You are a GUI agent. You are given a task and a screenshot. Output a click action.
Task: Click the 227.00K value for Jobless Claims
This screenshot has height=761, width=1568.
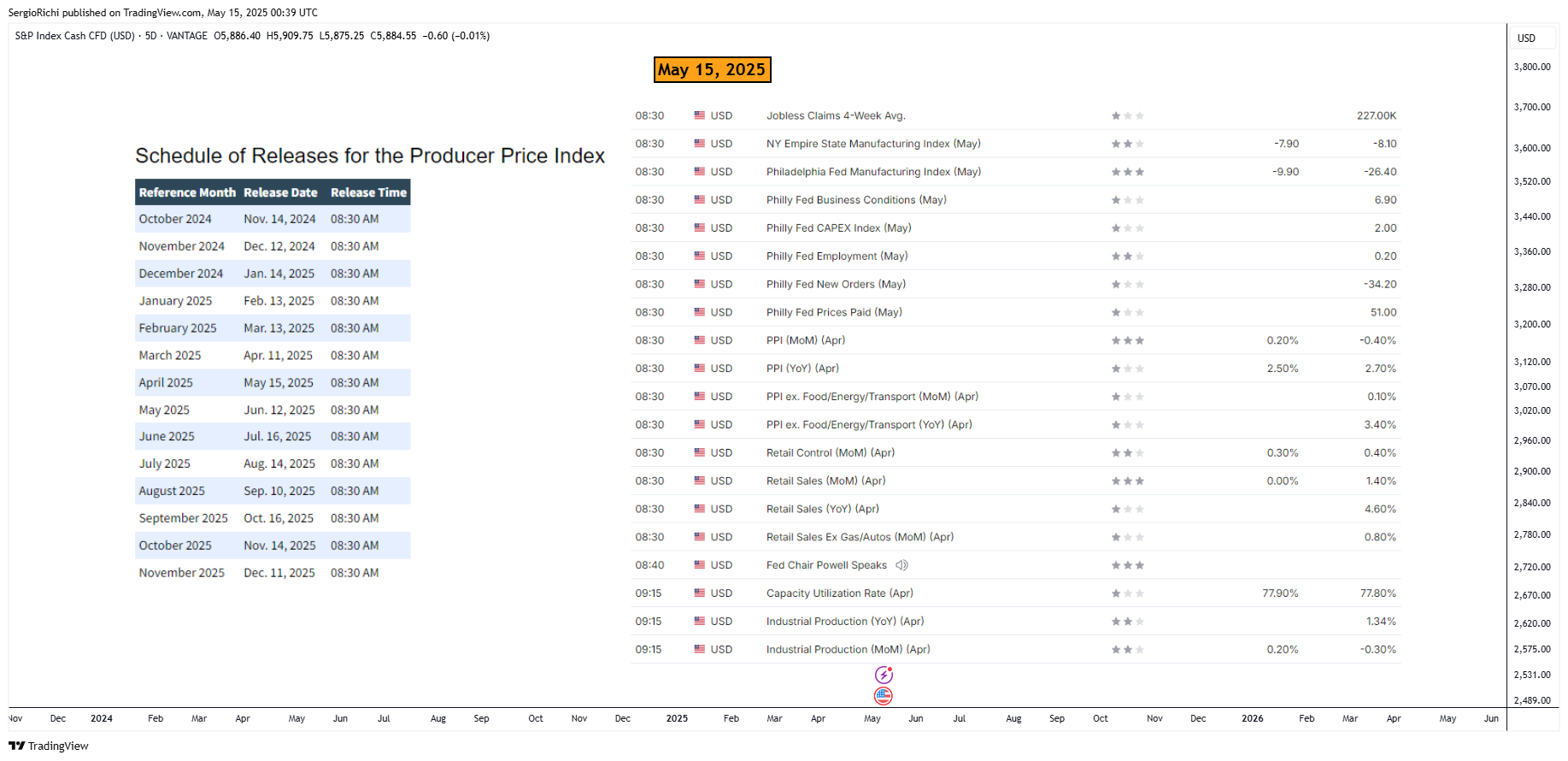(1377, 115)
